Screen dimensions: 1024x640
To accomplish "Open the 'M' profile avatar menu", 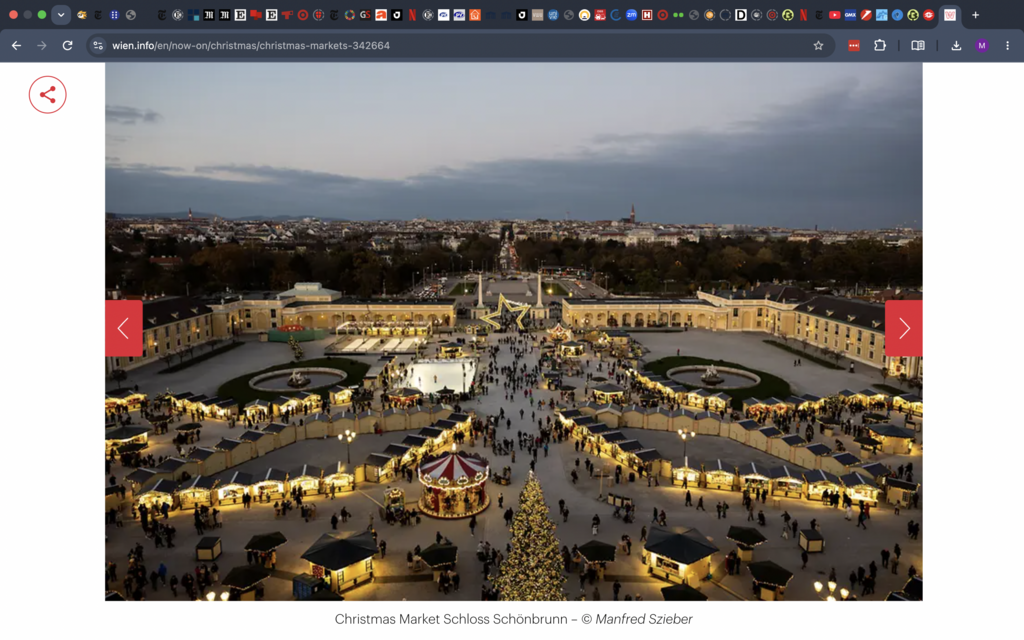I will 982,45.
